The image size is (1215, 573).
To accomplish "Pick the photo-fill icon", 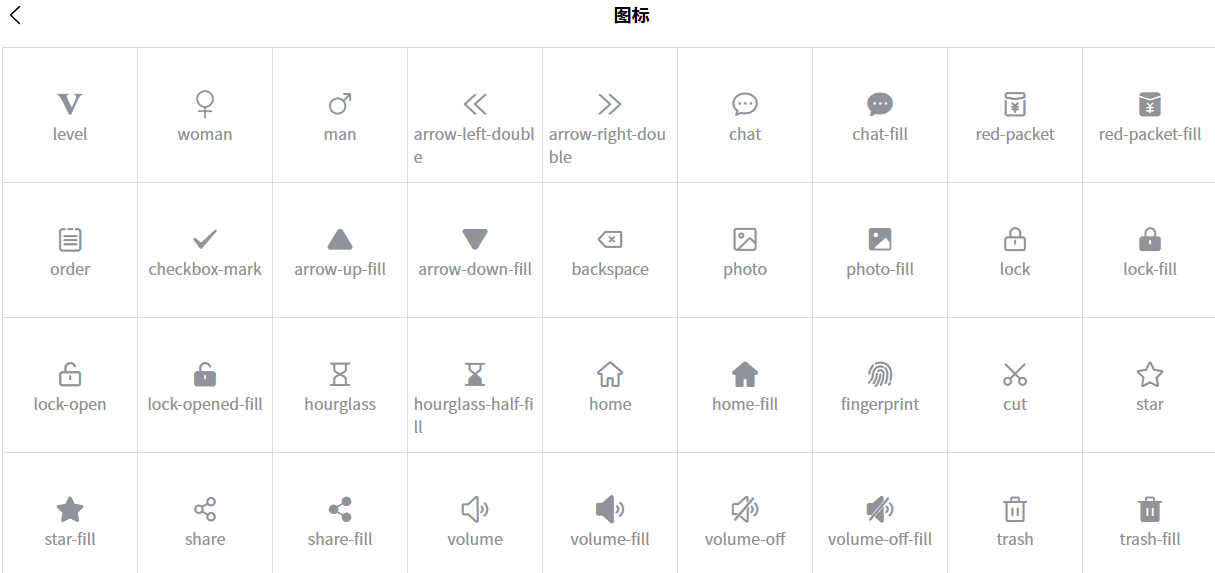I will 880,239.
